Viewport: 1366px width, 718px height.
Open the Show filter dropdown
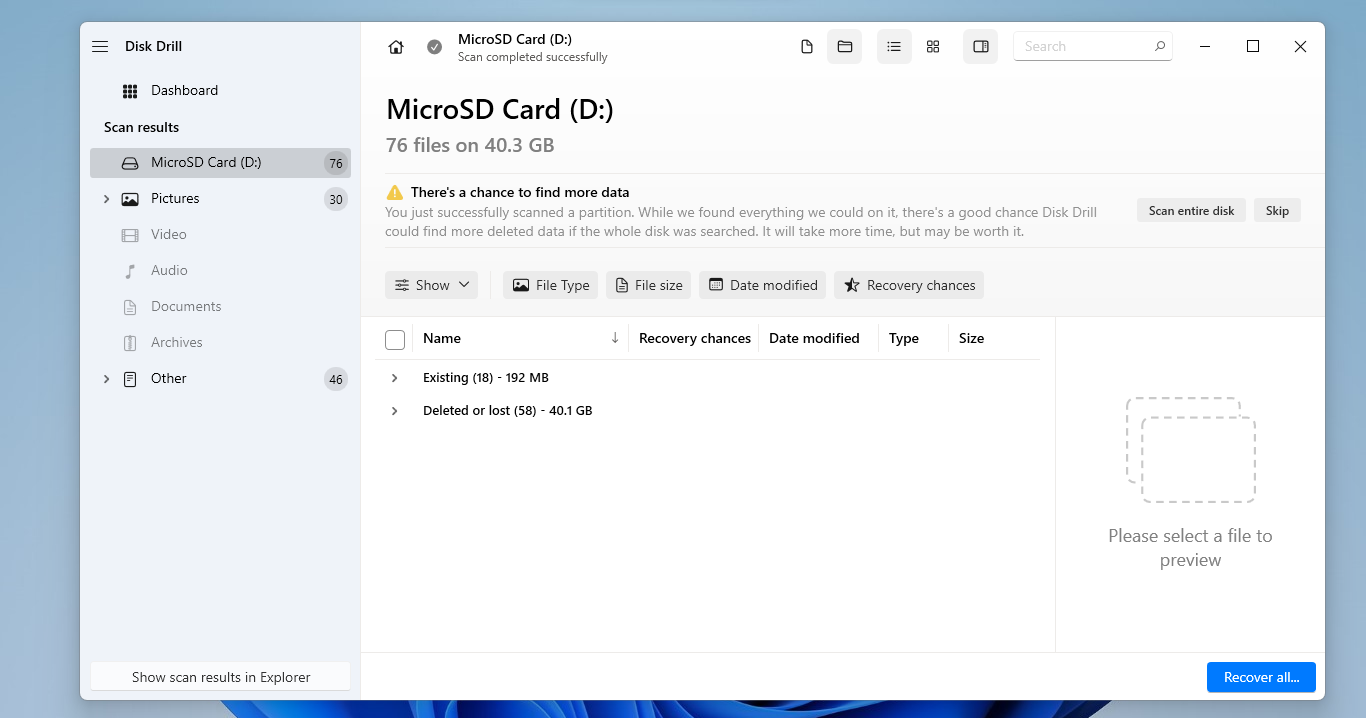click(431, 285)
